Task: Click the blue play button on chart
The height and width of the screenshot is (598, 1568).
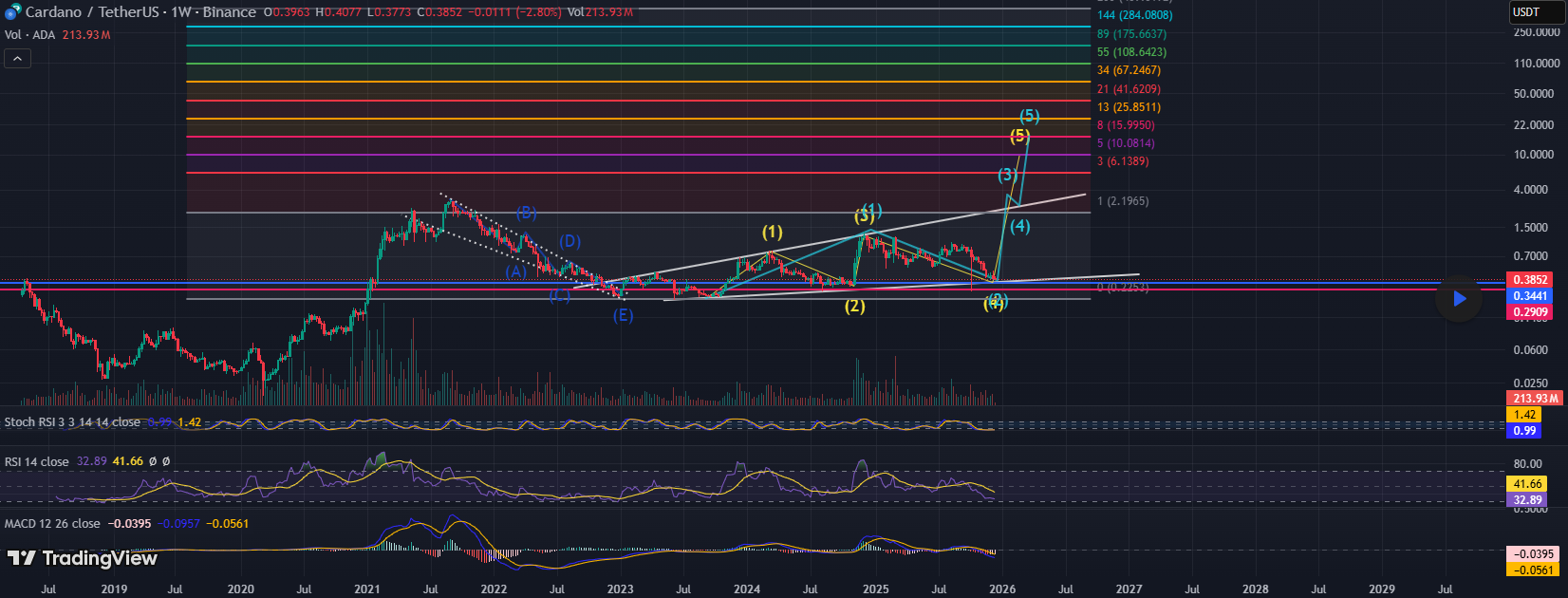Action: point(1458,298)
